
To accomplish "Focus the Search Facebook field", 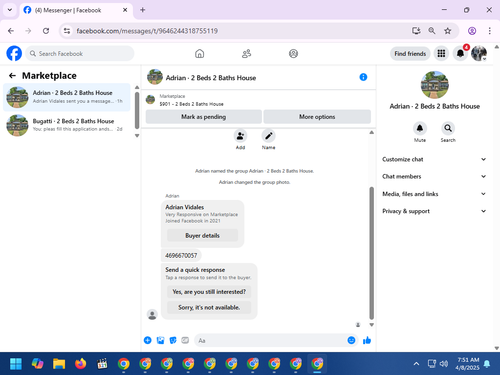I will click(80, 53).
